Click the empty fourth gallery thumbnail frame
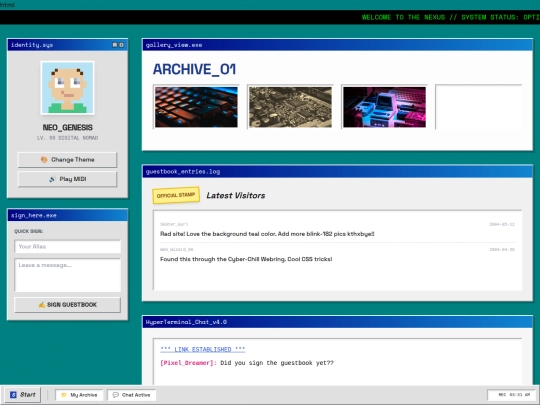 (x=479, y=107)
